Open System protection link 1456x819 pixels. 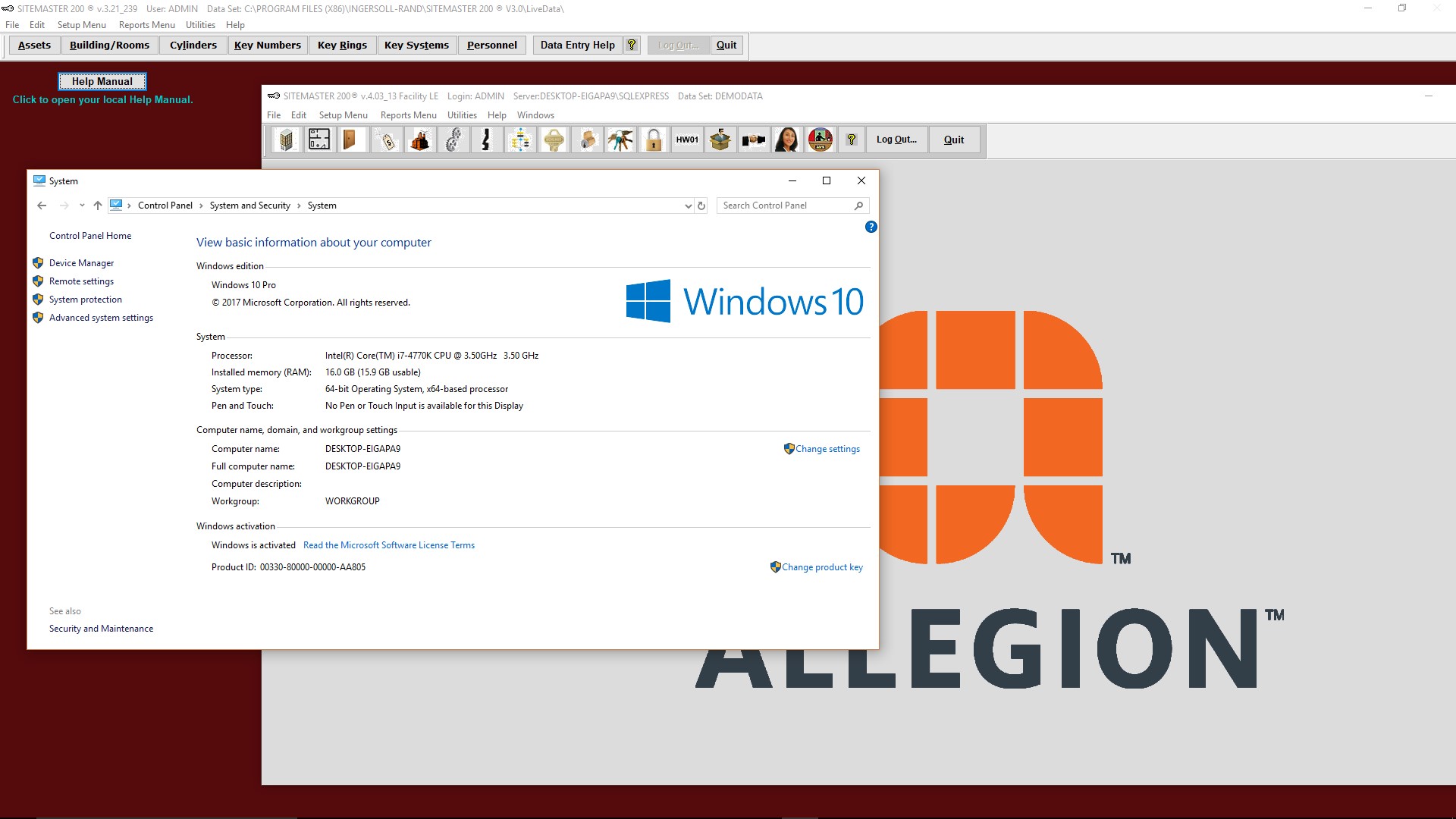coord(86,300)
